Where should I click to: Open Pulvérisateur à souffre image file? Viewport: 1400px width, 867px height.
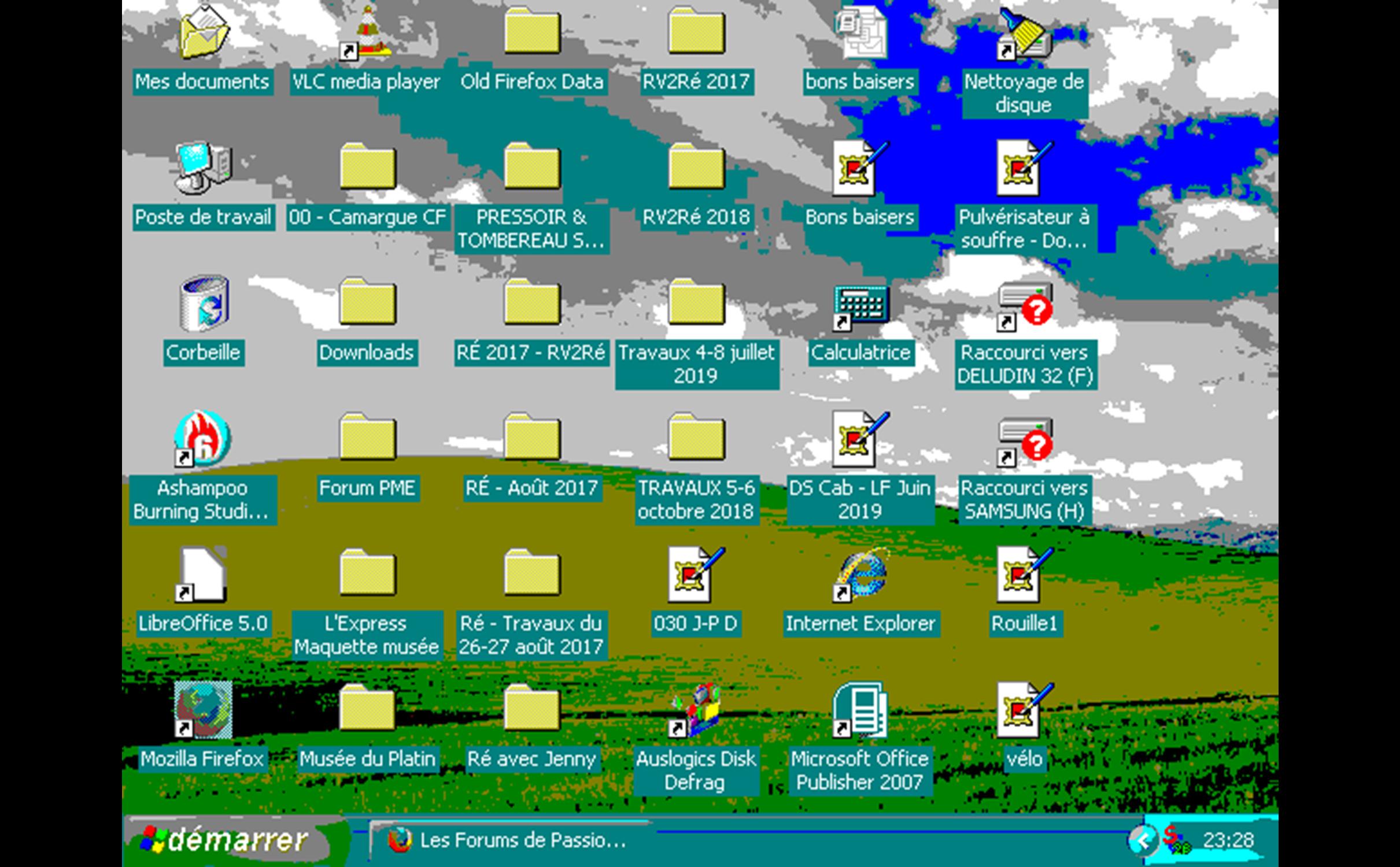(1024, 168)
